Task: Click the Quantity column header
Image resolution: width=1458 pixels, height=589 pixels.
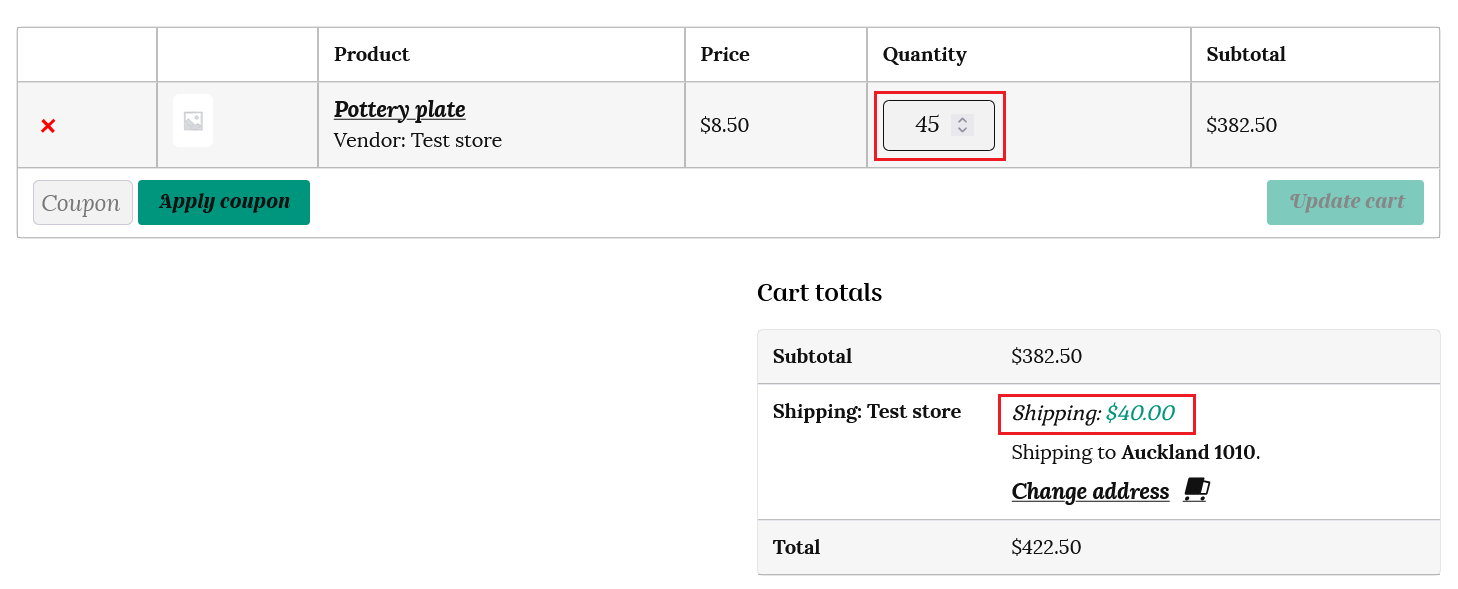Action: tap(924, 55)
